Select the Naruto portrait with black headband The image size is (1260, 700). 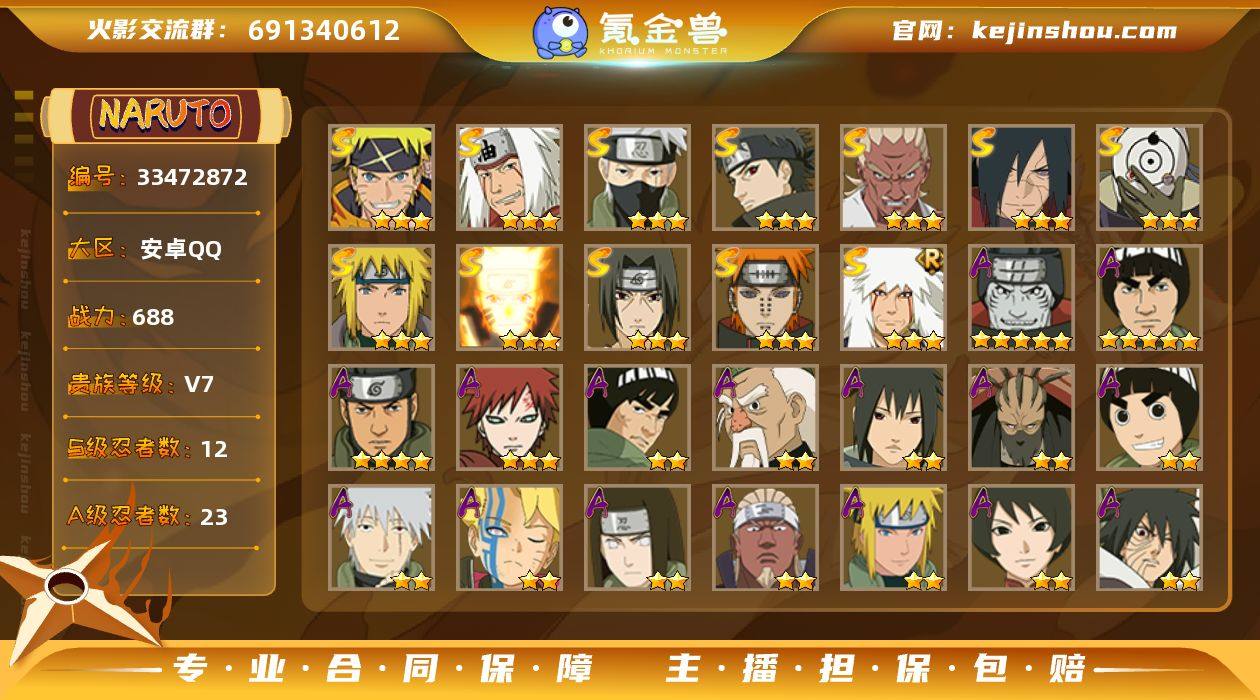[382, 178]
